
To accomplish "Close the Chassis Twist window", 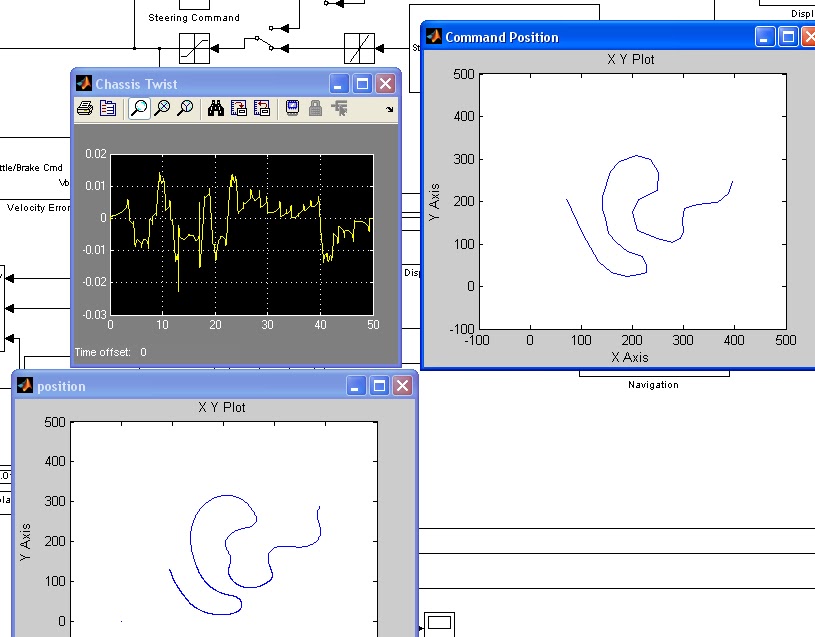I will (x=386, y=83).
